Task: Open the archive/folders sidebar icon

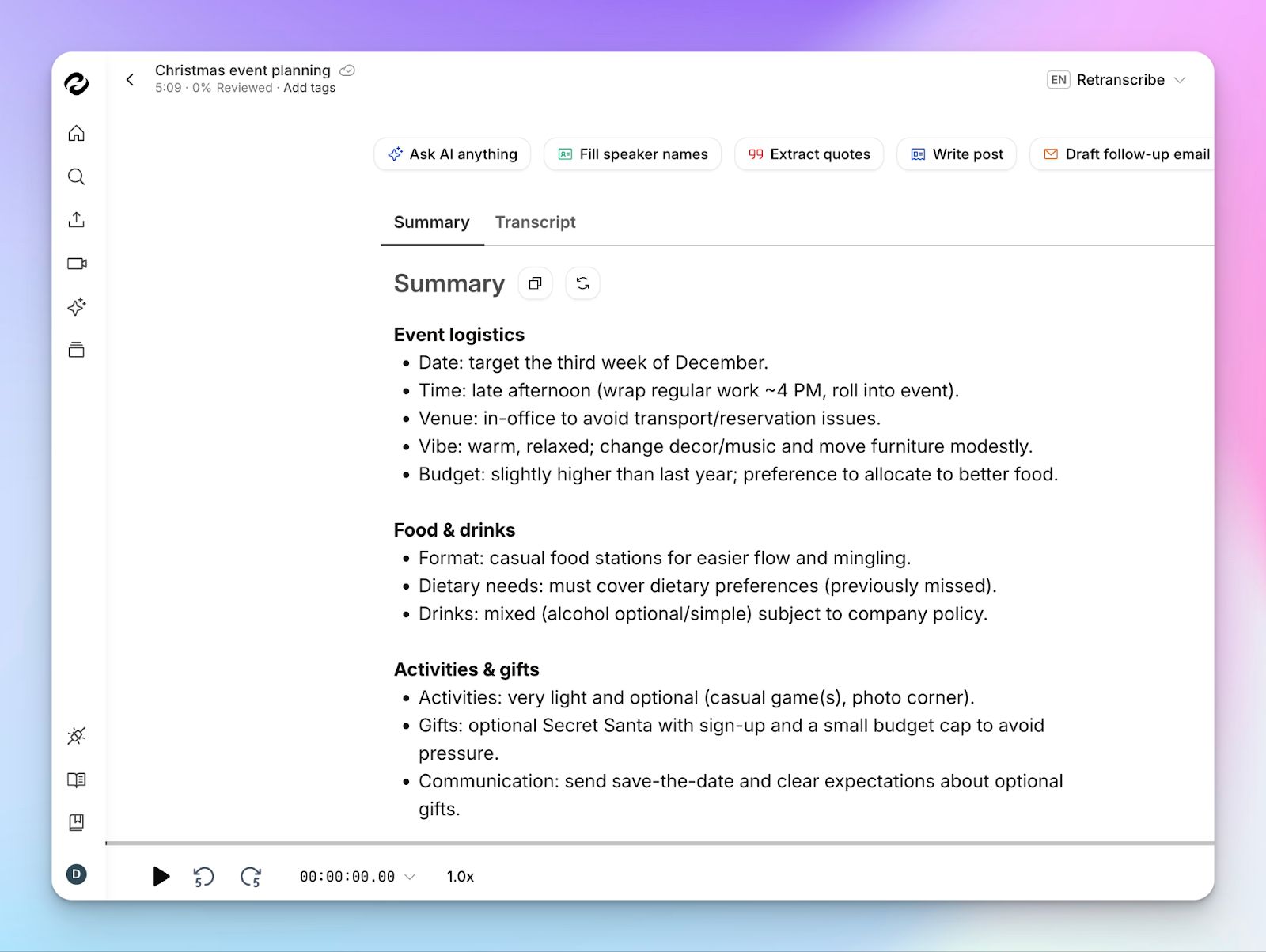Action: click(x=76, y=349)
